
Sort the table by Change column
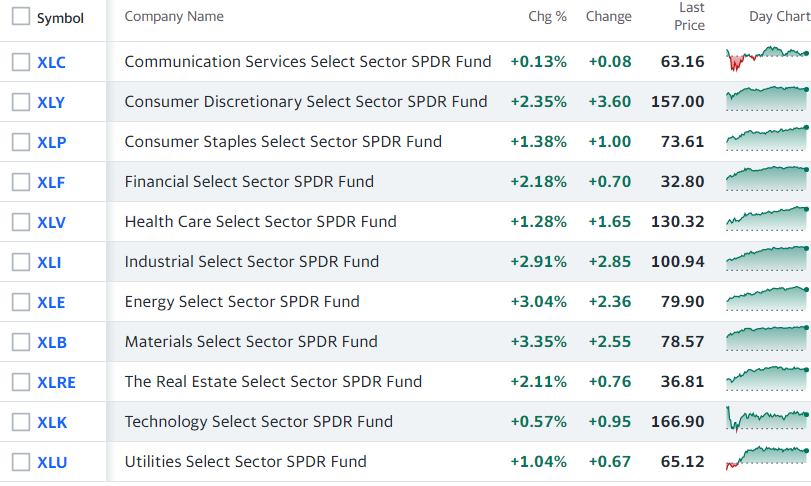pos(608,17)
